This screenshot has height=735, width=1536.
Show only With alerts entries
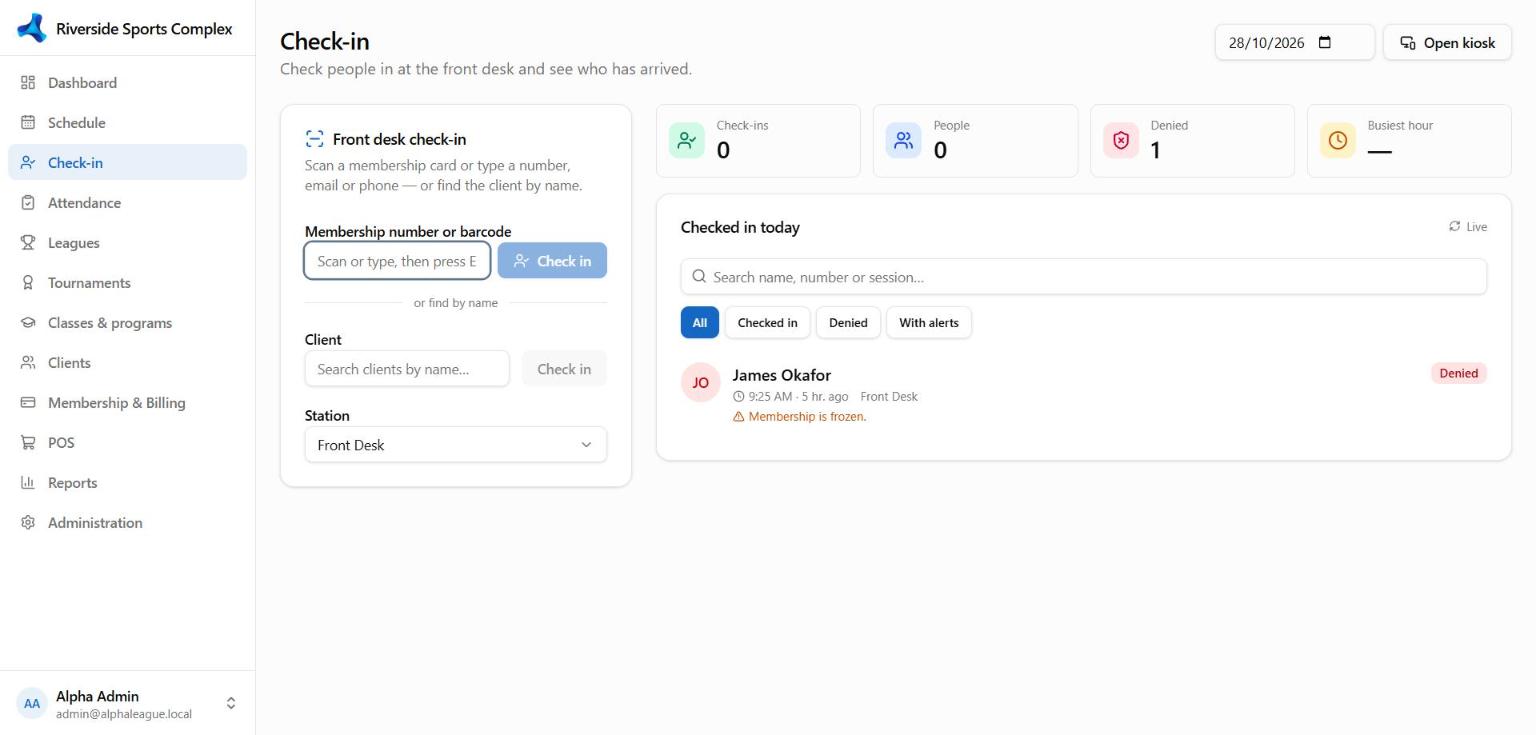point(929,323)
